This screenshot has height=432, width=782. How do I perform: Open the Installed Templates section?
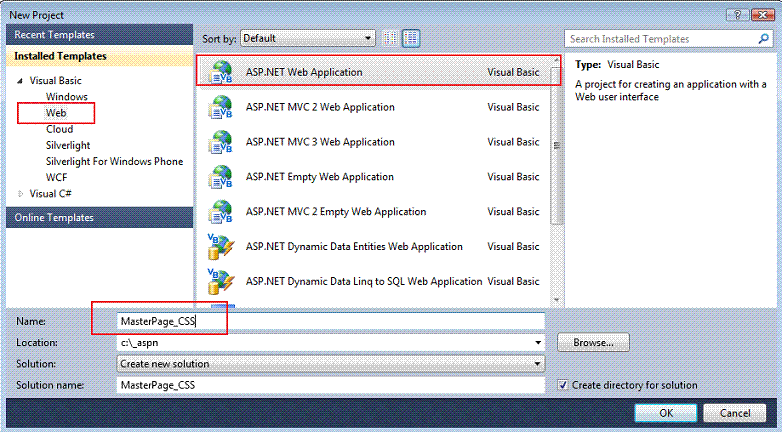click(x=99, y=56)
